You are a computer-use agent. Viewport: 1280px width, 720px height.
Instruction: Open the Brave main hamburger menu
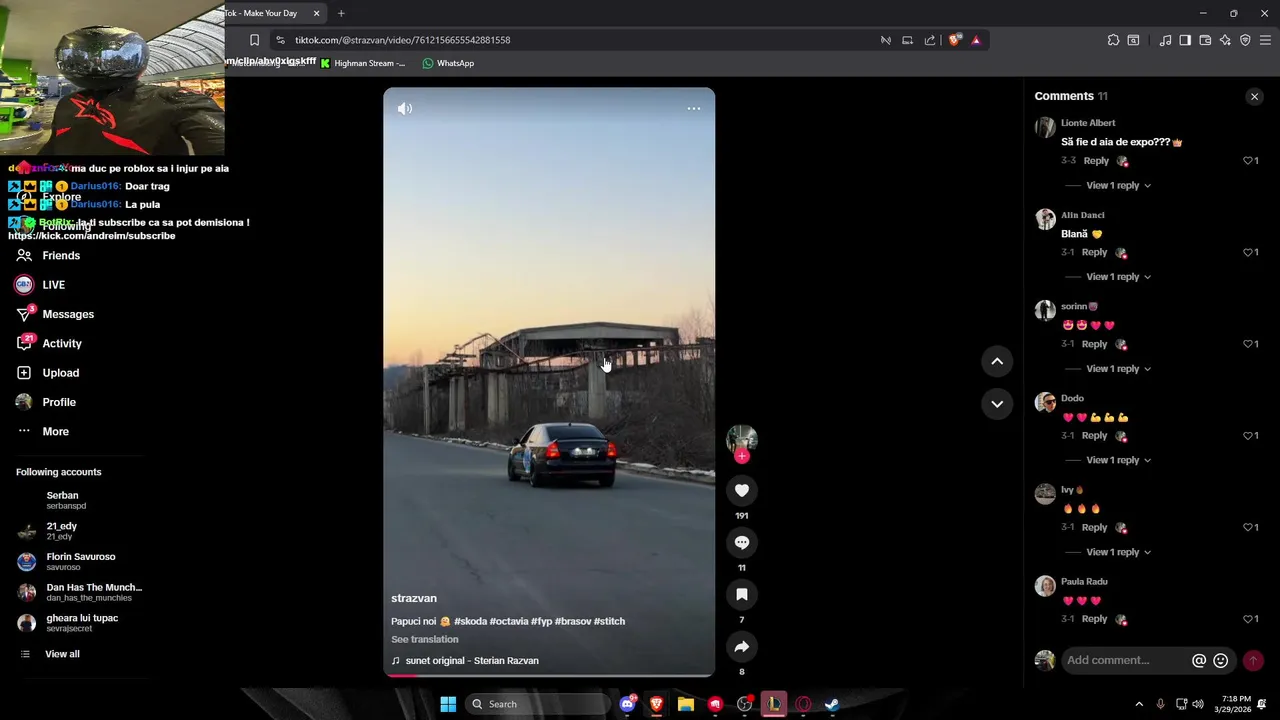click(1265, 40)
